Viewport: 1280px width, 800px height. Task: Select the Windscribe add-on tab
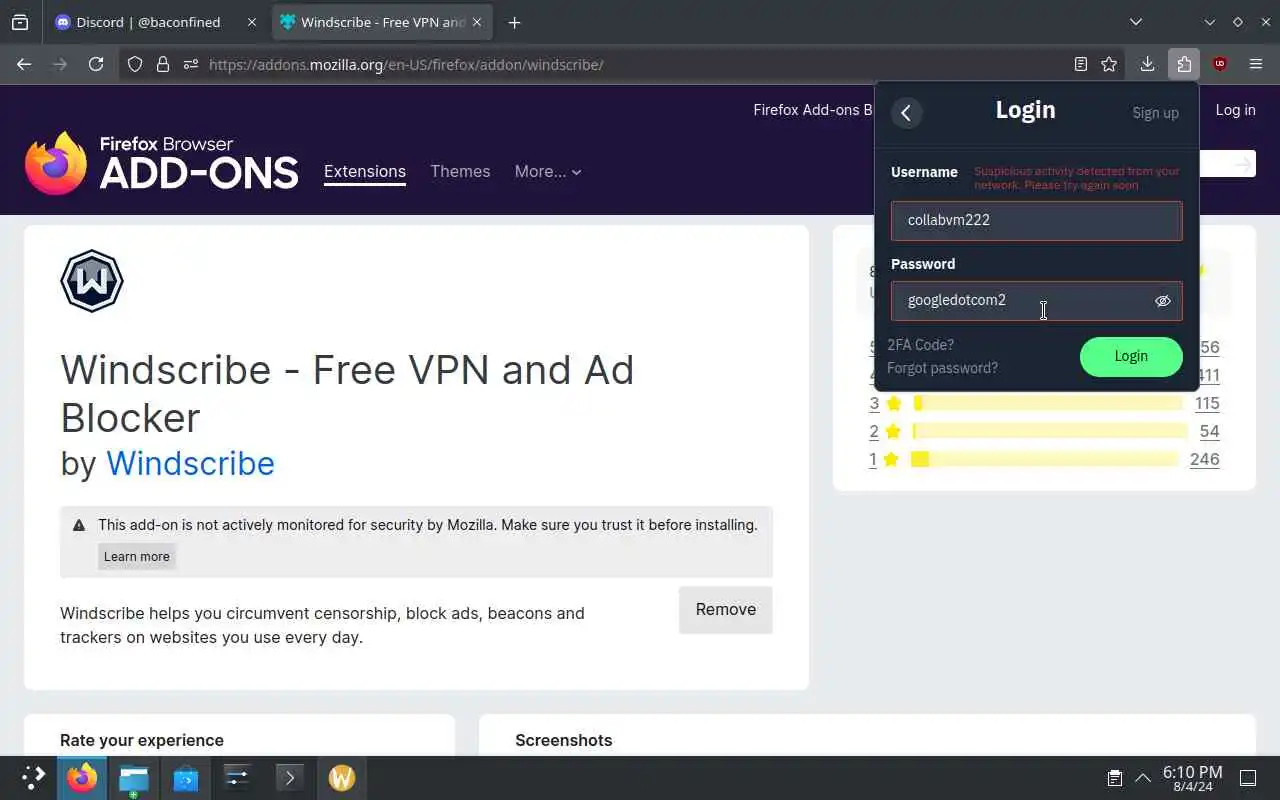coord(384,22)
